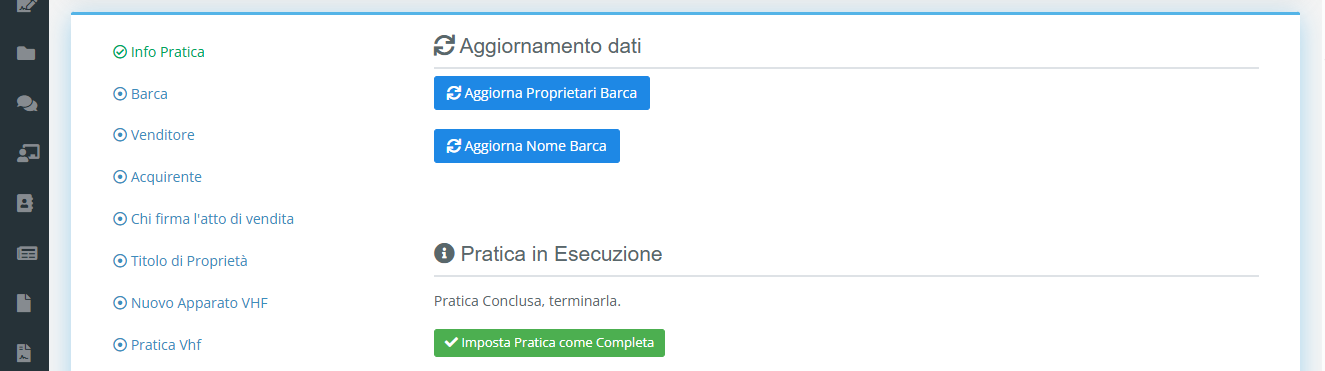Open the Pratica Vhf step

158,345
